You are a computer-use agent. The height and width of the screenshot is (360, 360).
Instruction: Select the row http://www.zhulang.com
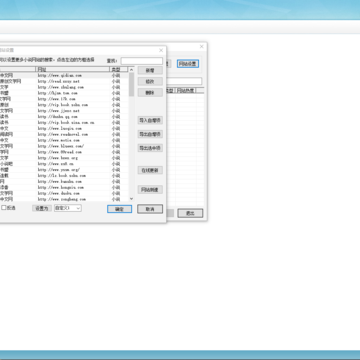click(x=63, y=87)
